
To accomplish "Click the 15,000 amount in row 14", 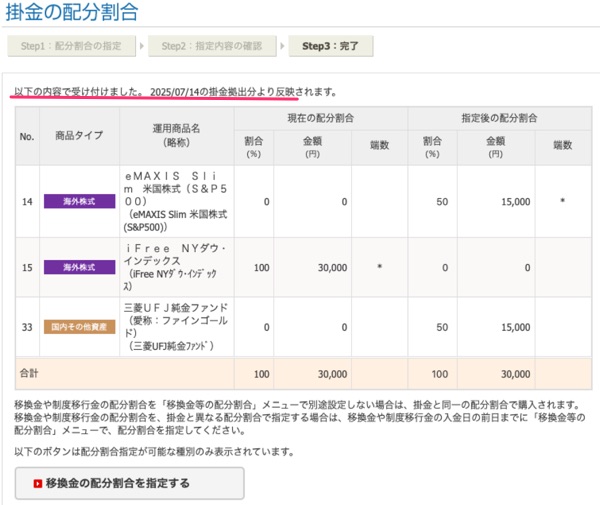I will click(516, 202).
